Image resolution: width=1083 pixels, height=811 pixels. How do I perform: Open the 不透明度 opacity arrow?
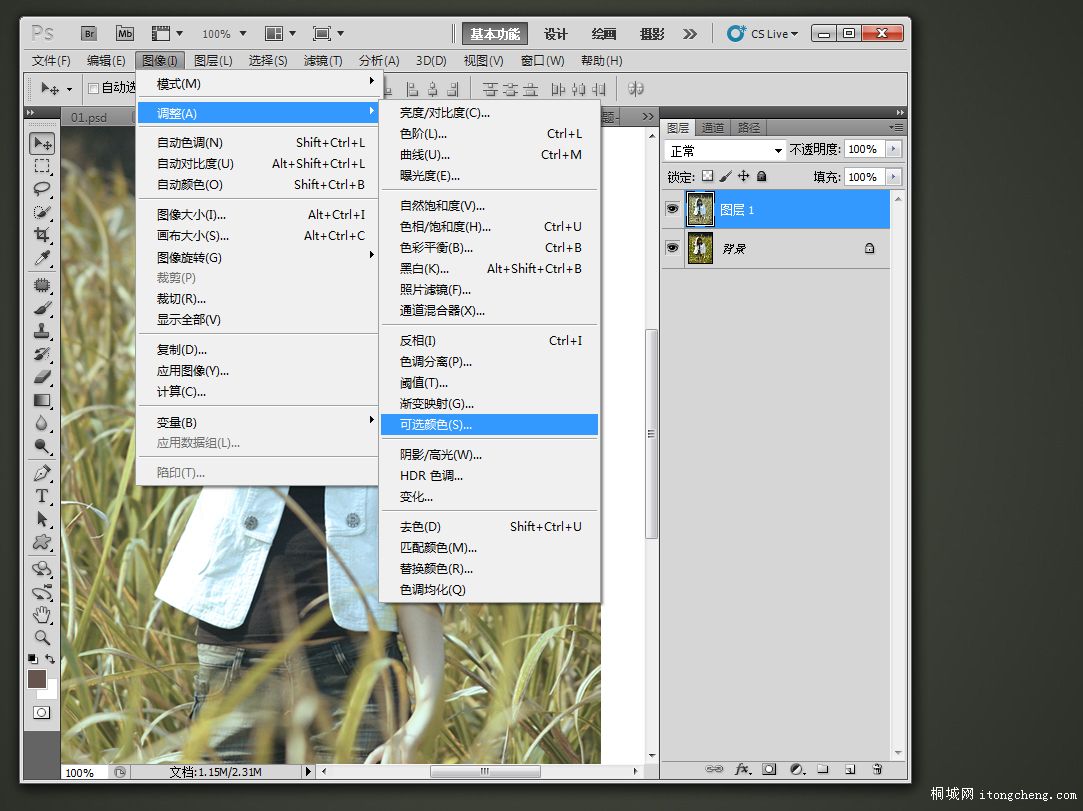point(893,149)
